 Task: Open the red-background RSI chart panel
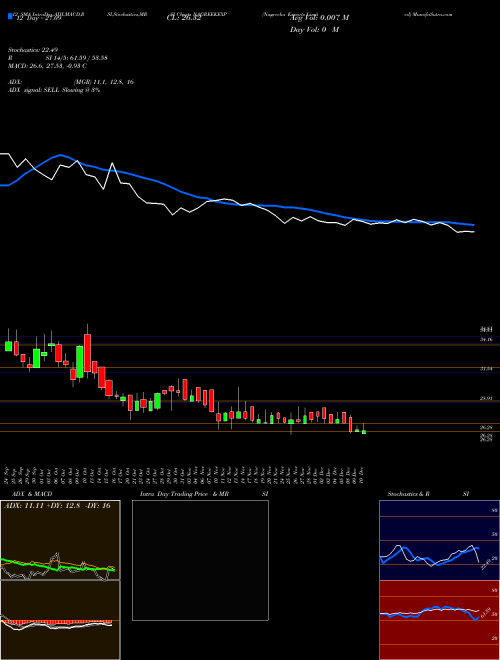pyautogui.click(x=439, y=620)
